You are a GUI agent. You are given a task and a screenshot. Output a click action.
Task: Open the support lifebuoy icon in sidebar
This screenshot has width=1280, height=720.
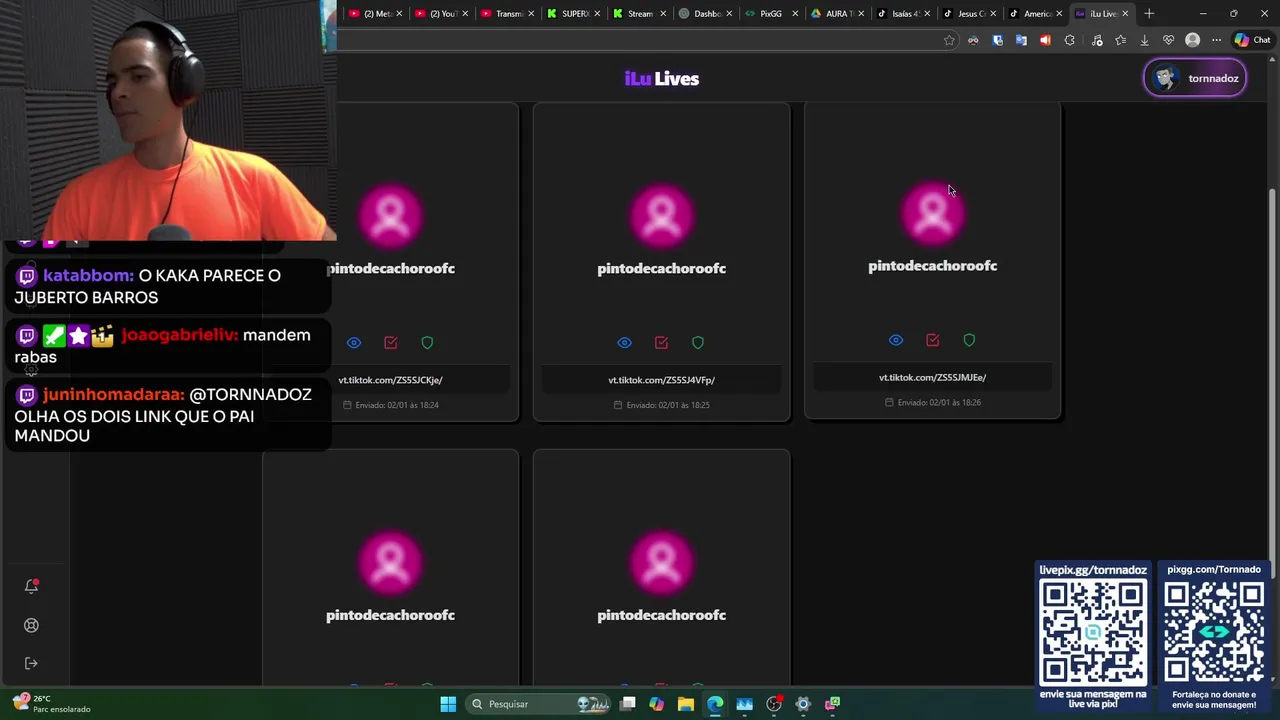coord(31,625)
